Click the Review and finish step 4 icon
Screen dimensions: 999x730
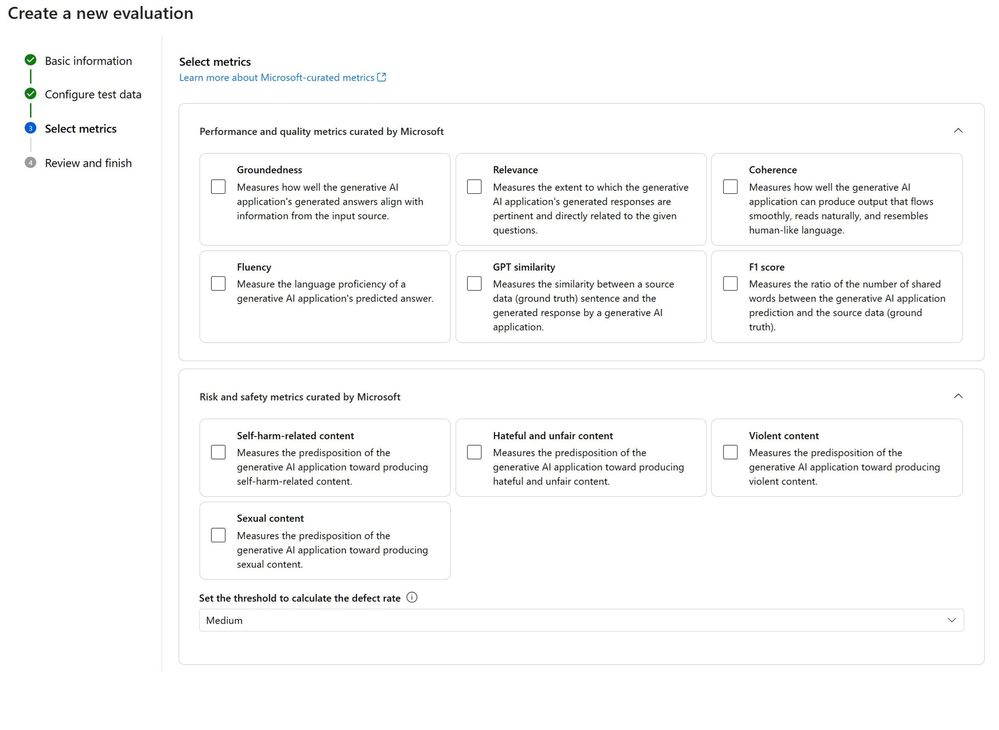pyautogui.click(x=30, y=163)
